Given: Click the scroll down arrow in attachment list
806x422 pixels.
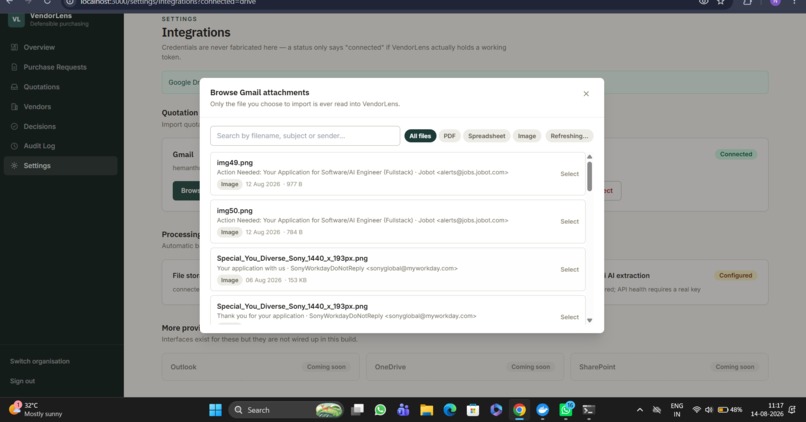Looking at the screenshot, I should [590, 320].
